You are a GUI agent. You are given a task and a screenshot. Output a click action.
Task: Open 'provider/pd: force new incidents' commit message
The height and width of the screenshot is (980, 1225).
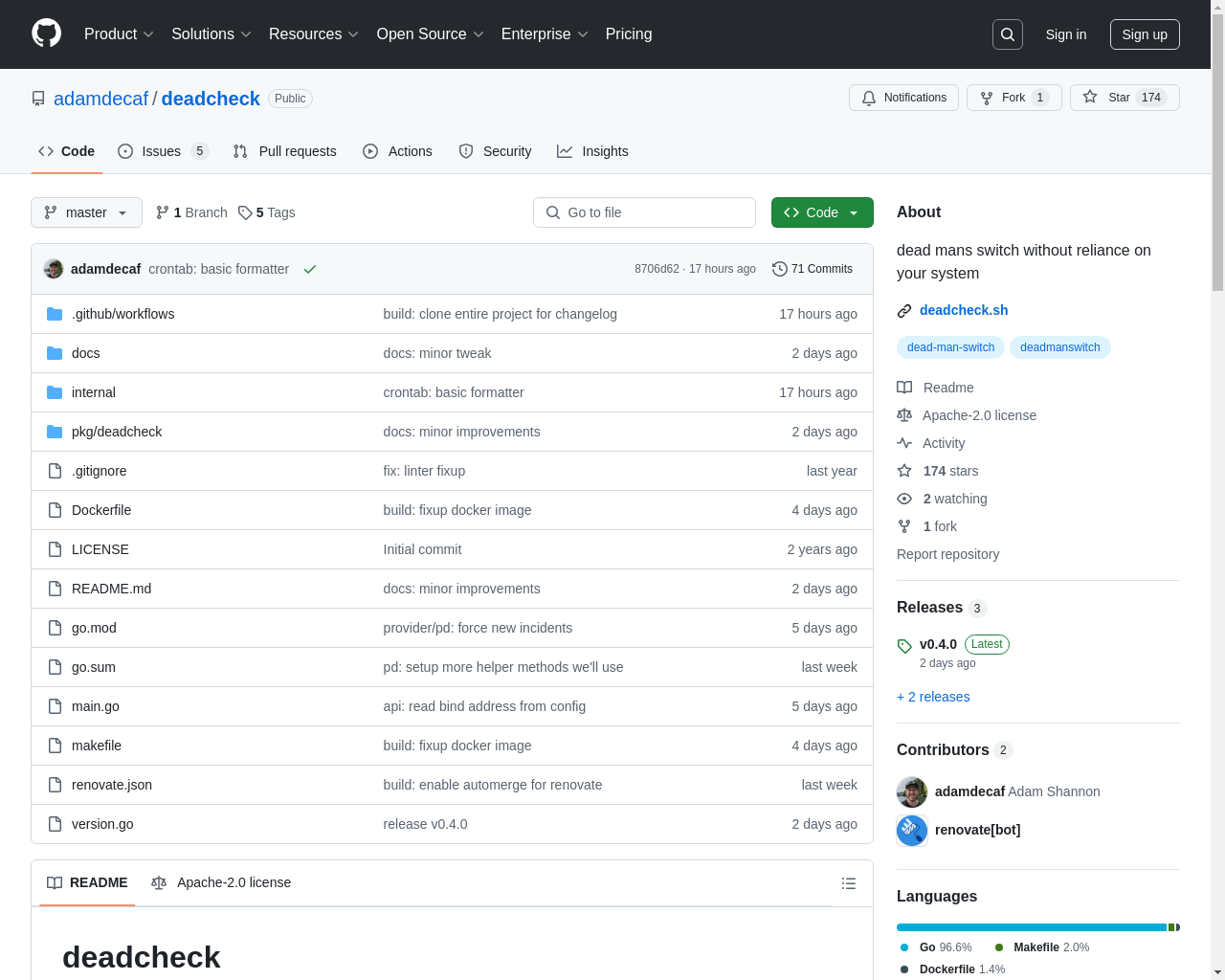point(478,628)
